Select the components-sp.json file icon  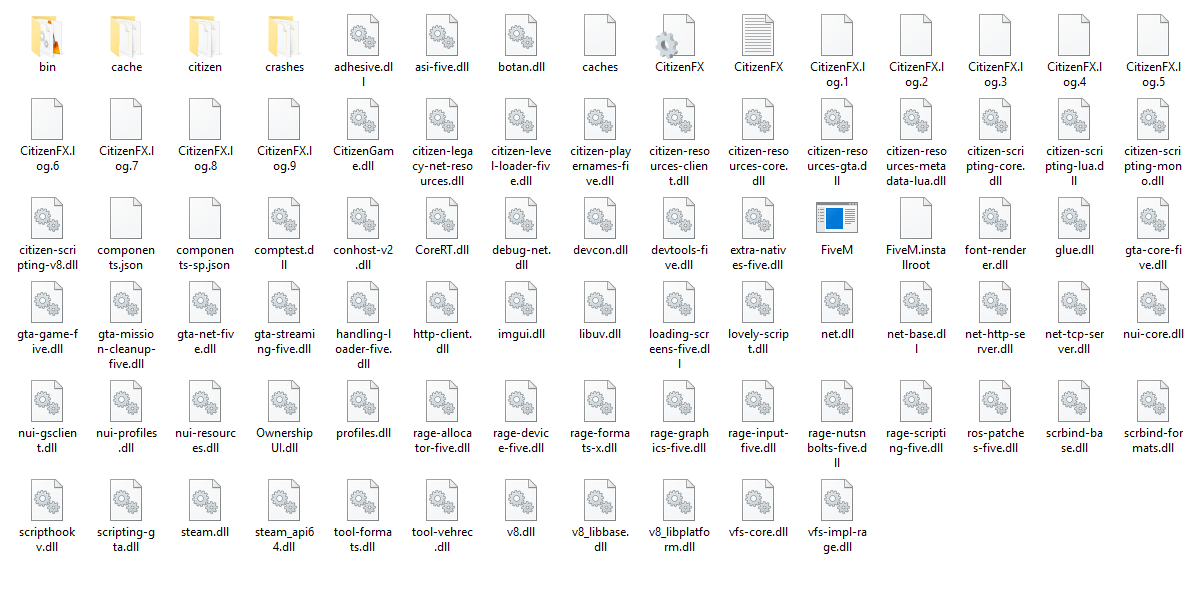pyautogui.click(x=206, y=218)
